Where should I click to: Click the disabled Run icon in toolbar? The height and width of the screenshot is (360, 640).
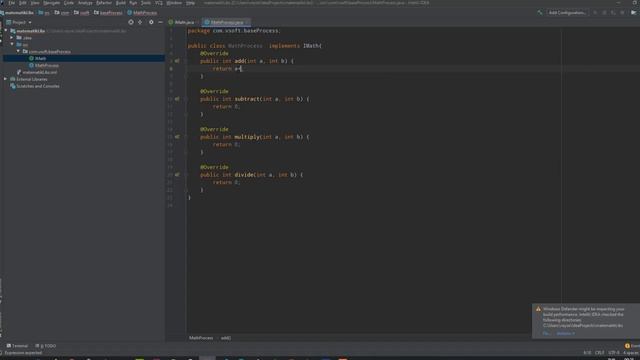tap(595, 13)
